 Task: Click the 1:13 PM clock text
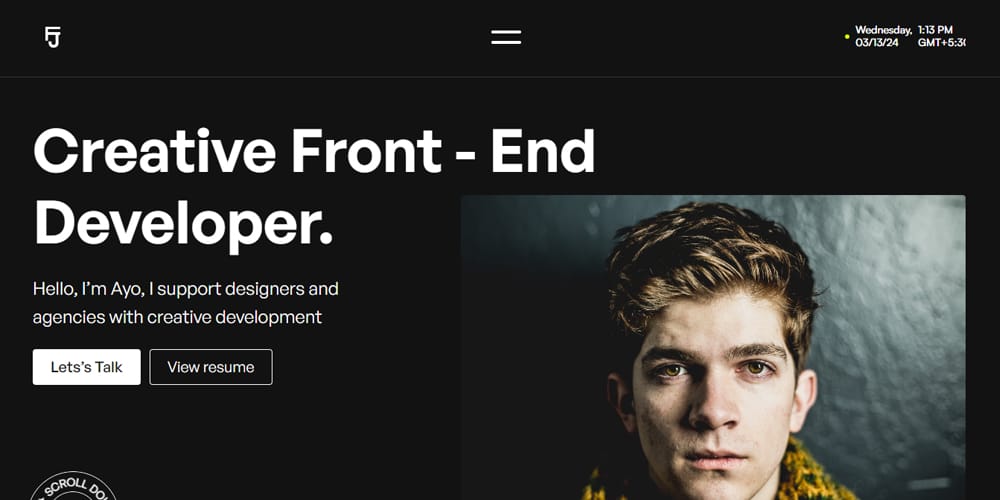(x=935, y=30)
